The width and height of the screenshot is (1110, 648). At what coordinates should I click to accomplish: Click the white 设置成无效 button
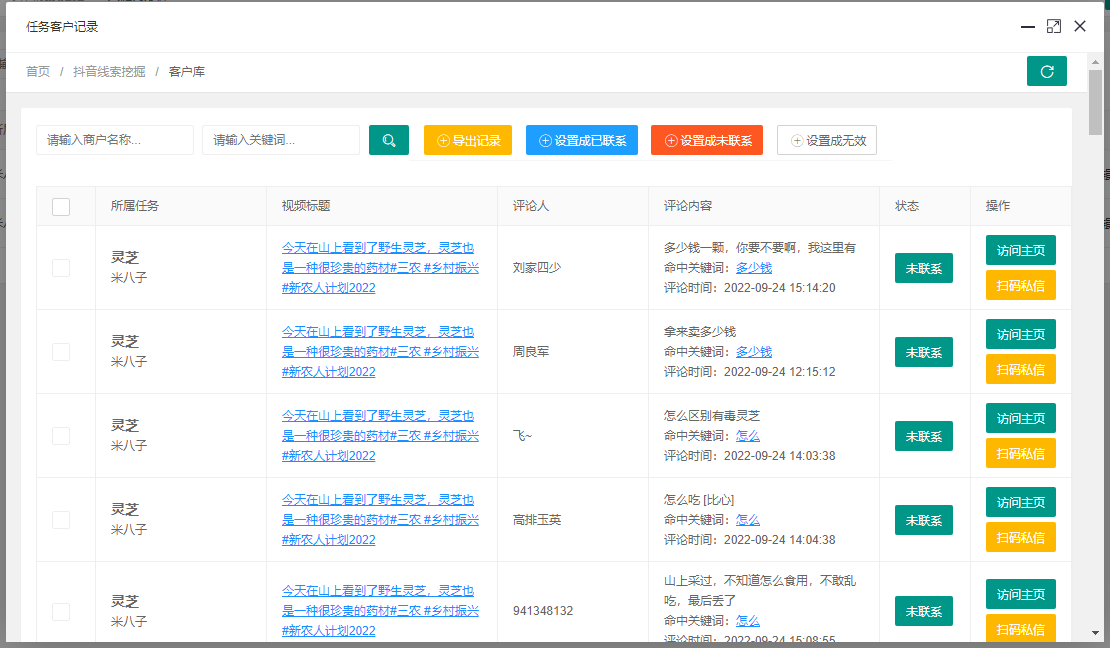point(827,140)
